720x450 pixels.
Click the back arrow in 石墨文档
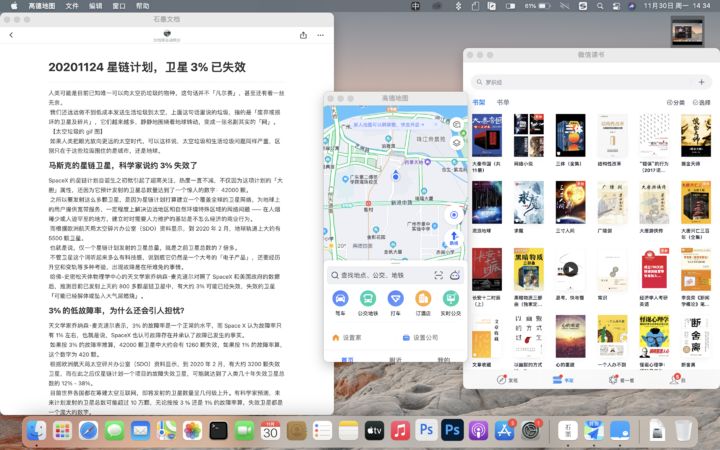(x=11, y=34)
